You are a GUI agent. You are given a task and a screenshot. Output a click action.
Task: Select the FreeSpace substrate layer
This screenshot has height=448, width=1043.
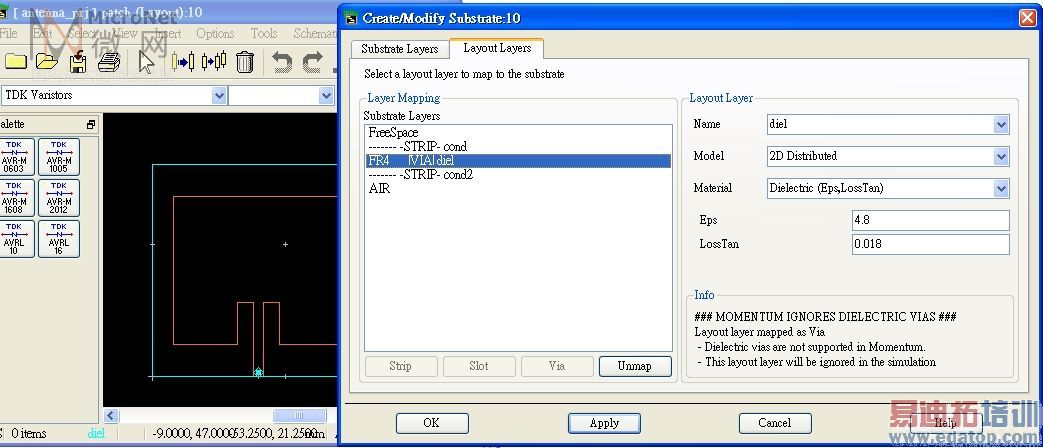518,133
